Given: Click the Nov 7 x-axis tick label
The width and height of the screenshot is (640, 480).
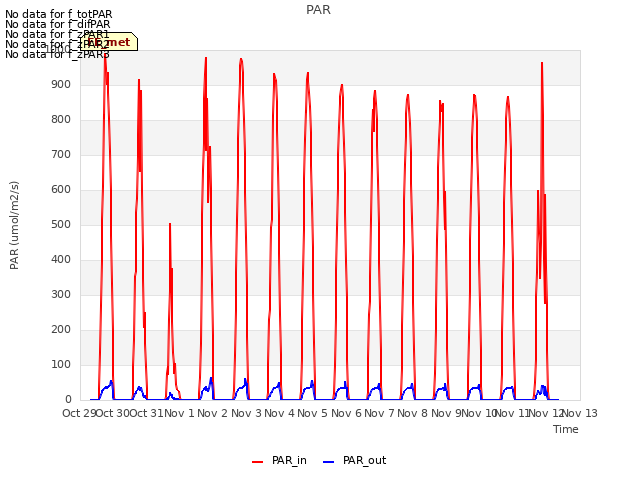Looking at the screenshot, I should click(x=379, y=413).
